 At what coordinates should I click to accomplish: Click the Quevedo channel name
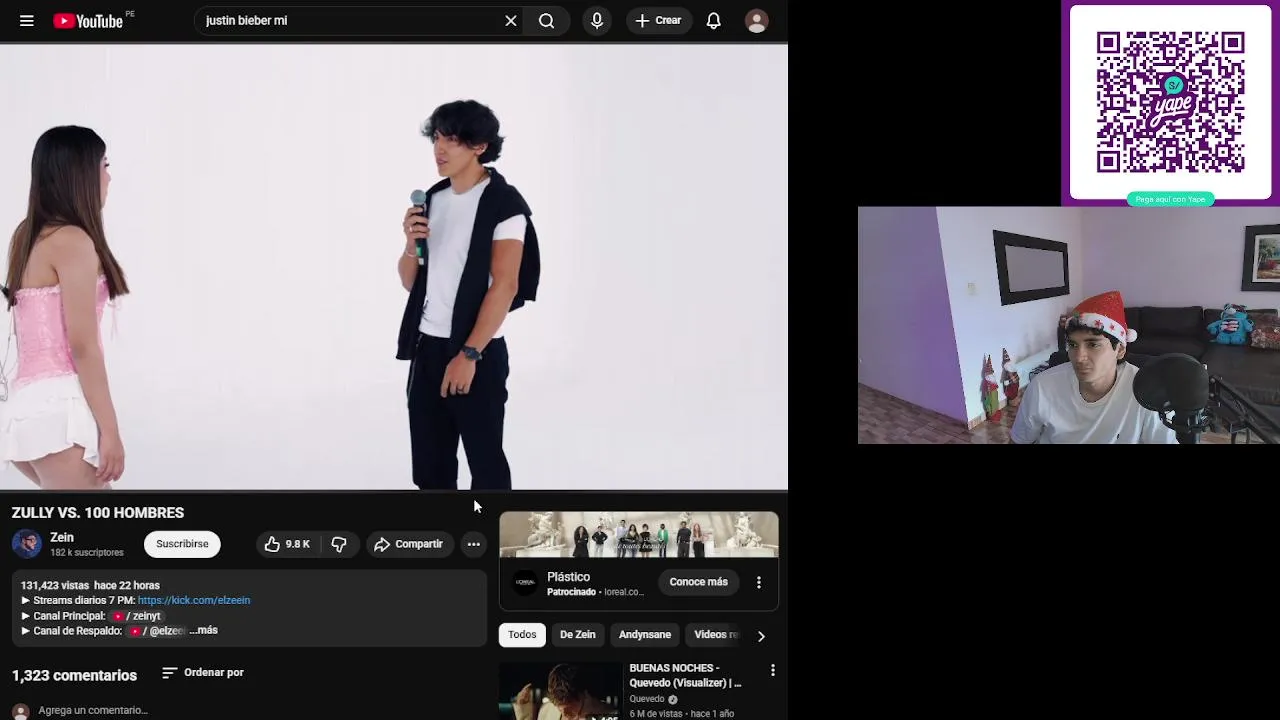(647, 699)
